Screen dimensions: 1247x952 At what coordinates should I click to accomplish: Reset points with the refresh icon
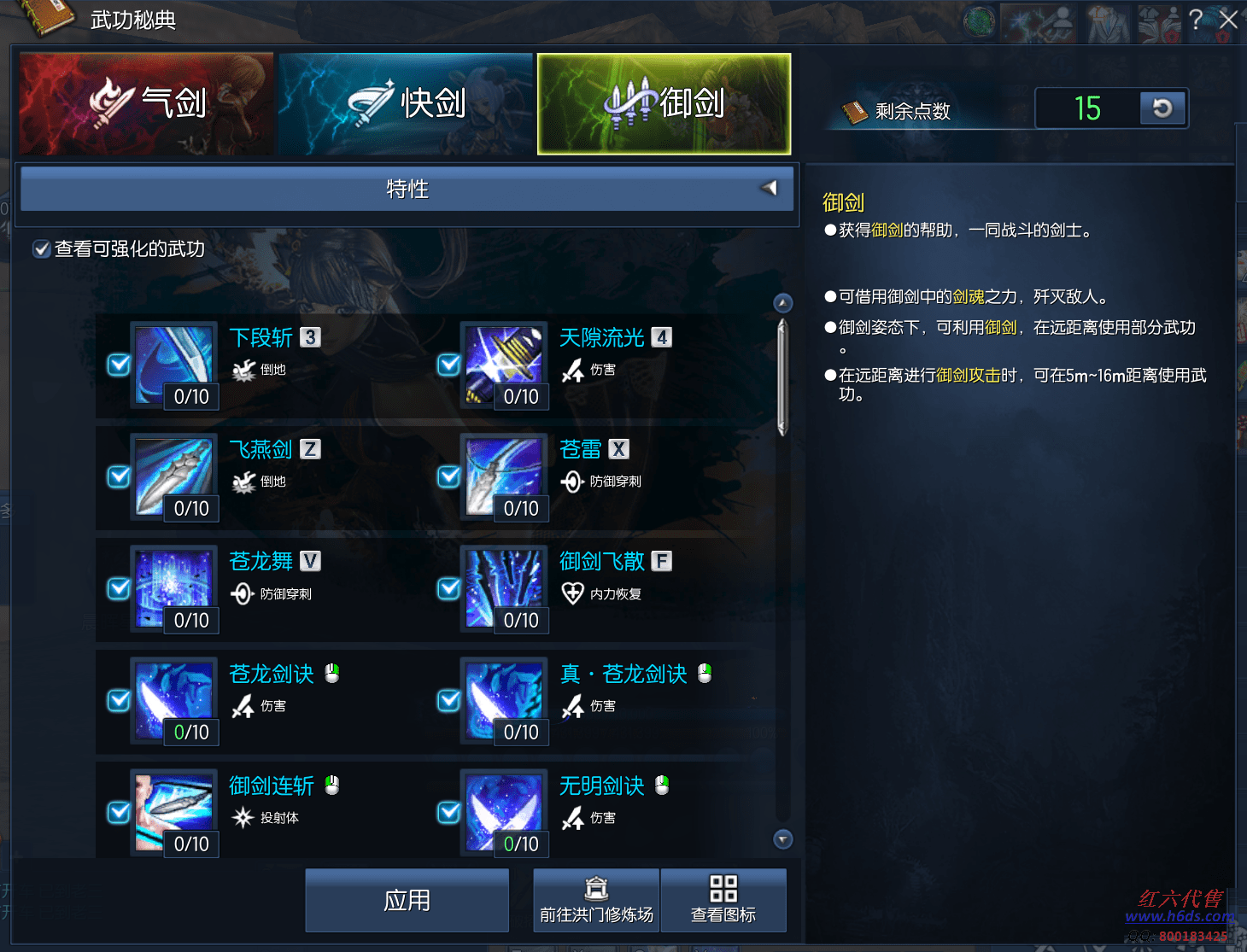click(x=1162, y=108)
